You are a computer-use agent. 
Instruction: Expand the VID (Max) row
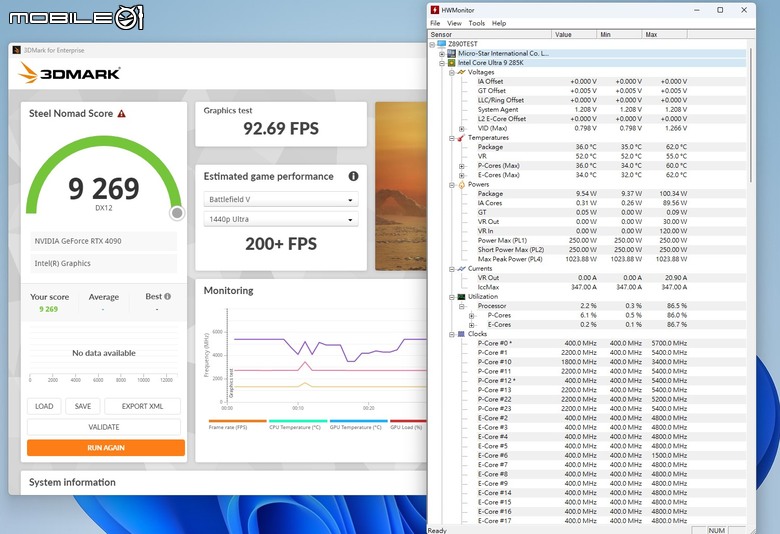pyautogui.click(x=462, y=128)
